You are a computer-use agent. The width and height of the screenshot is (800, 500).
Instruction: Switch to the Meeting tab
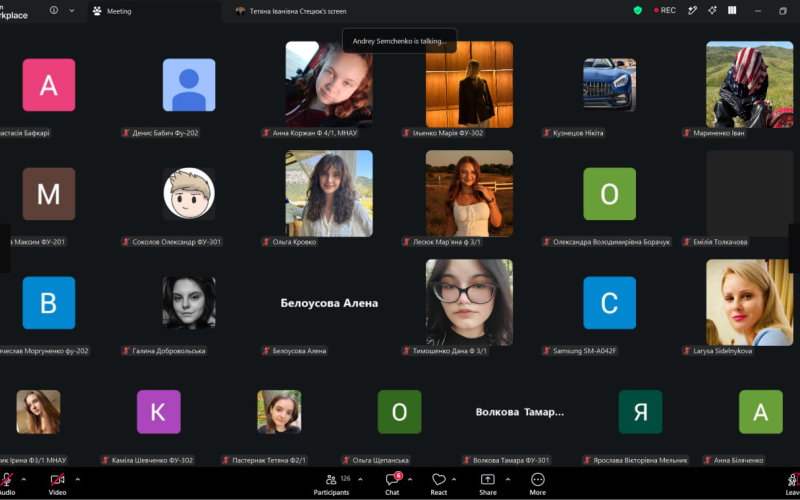112,11
